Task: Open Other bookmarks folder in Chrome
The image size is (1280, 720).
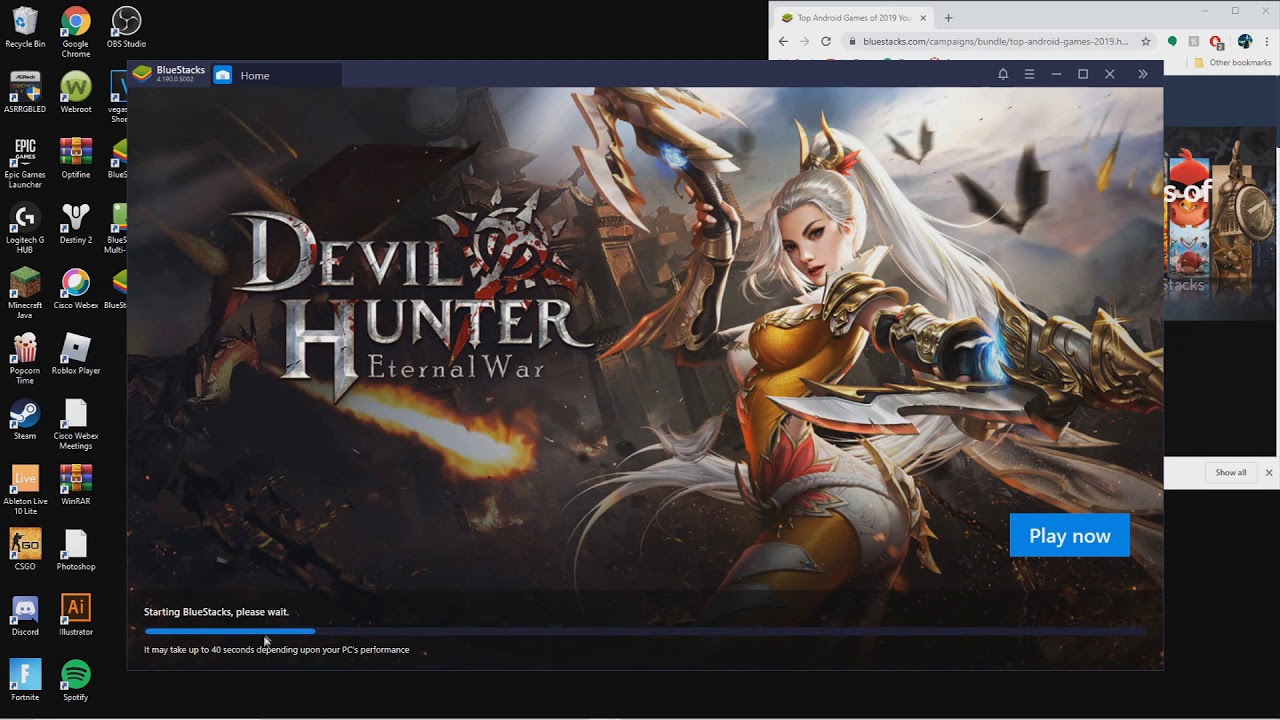Action: click(1233, 63)
